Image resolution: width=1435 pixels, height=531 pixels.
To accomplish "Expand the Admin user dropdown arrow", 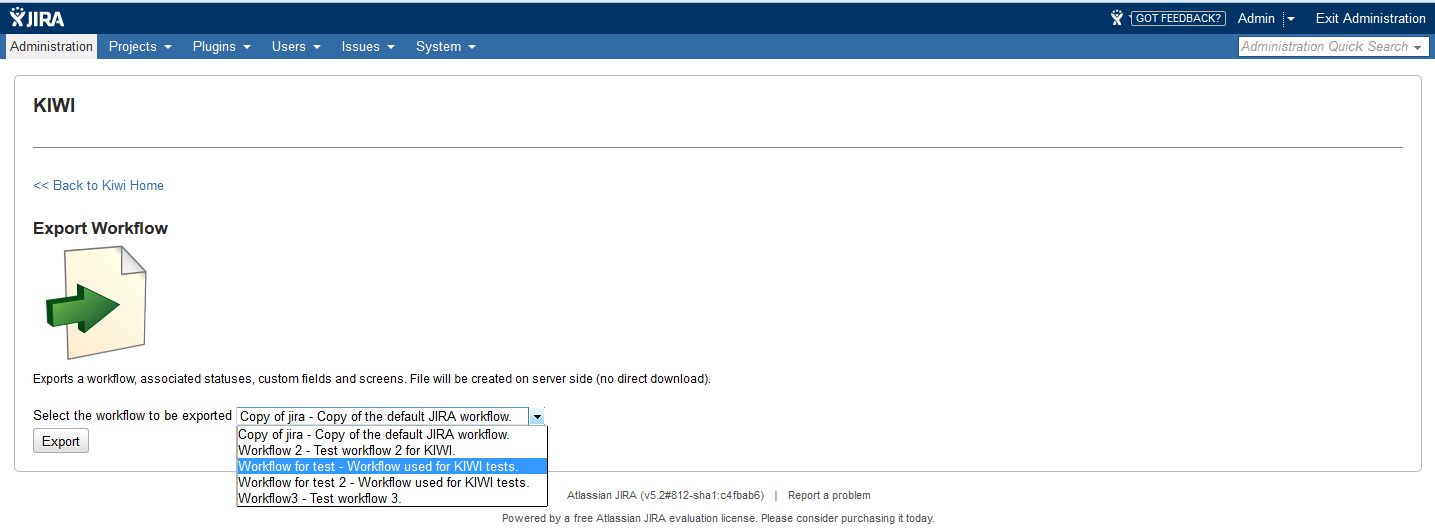I will 1291,19.
